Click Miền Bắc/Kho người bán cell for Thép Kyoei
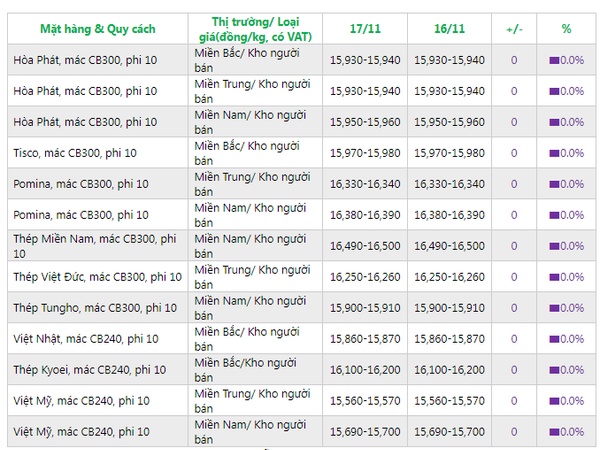This screenshot has width=600, height=450. click(247, 370)
